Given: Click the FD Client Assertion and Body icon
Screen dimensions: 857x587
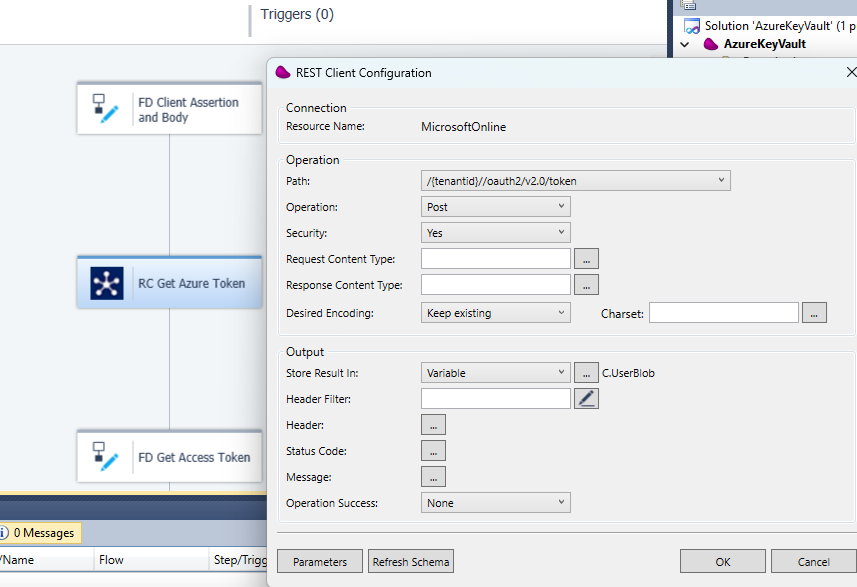Looking at the screenshot, I should coord(106,109).
